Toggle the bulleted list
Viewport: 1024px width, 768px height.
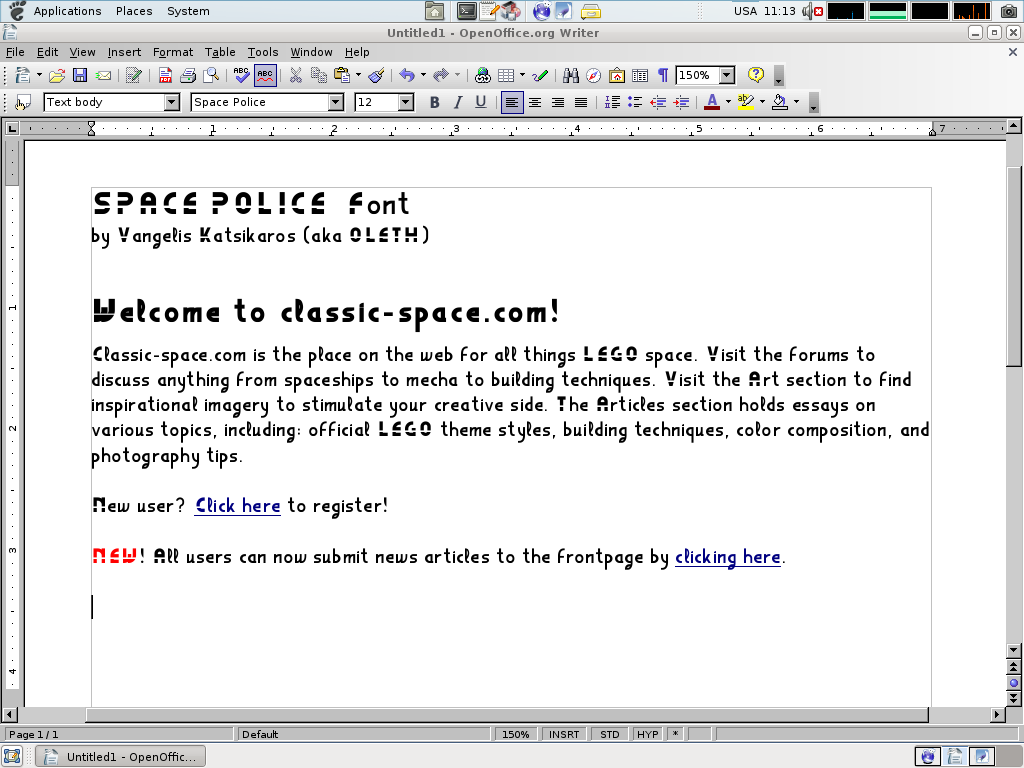(635, 103)
